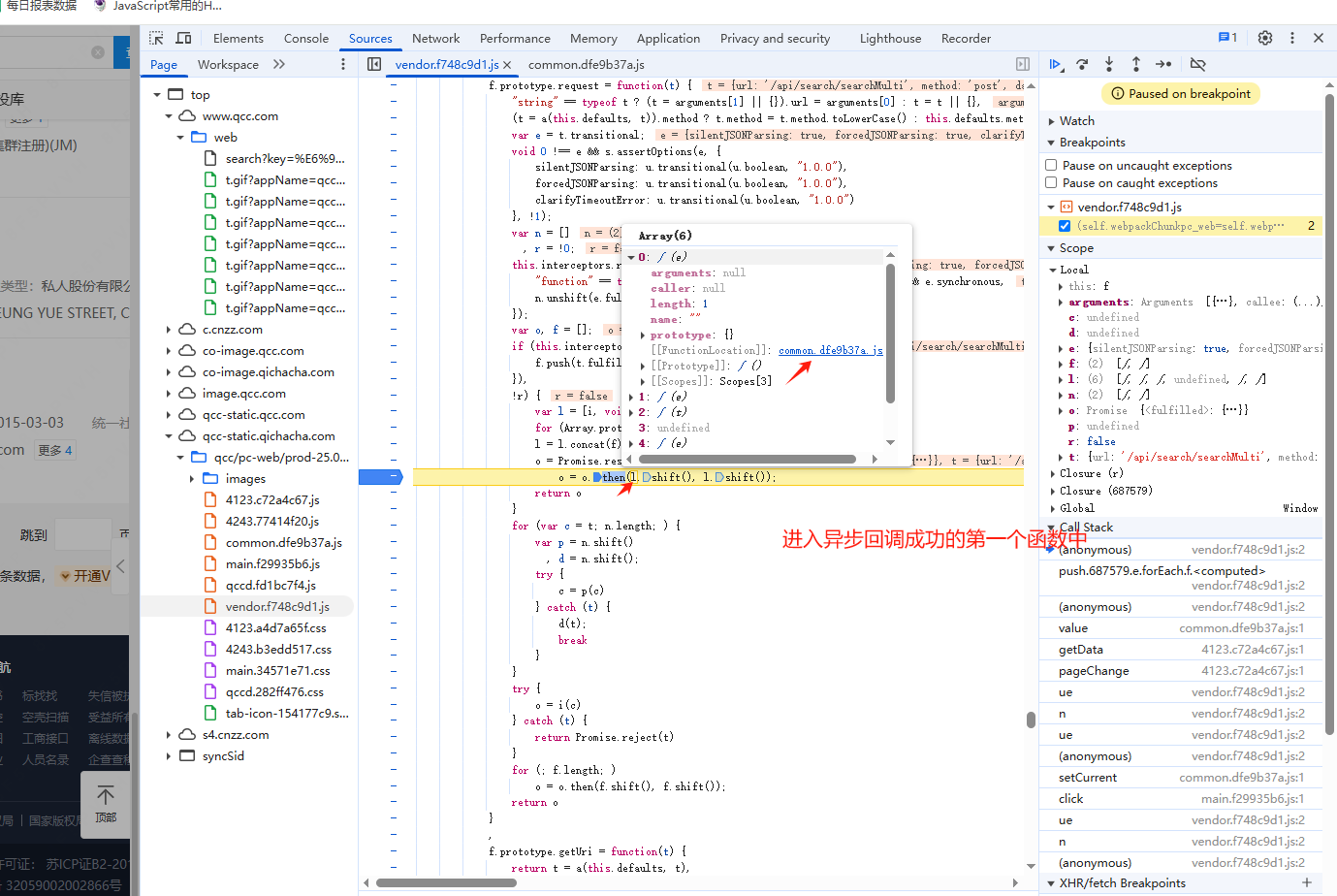The height and width of the screenshot is (896, 1337).
Task: Open the Page pane three-dot menu
Action: pyautogui.click(x=343, y=64)
